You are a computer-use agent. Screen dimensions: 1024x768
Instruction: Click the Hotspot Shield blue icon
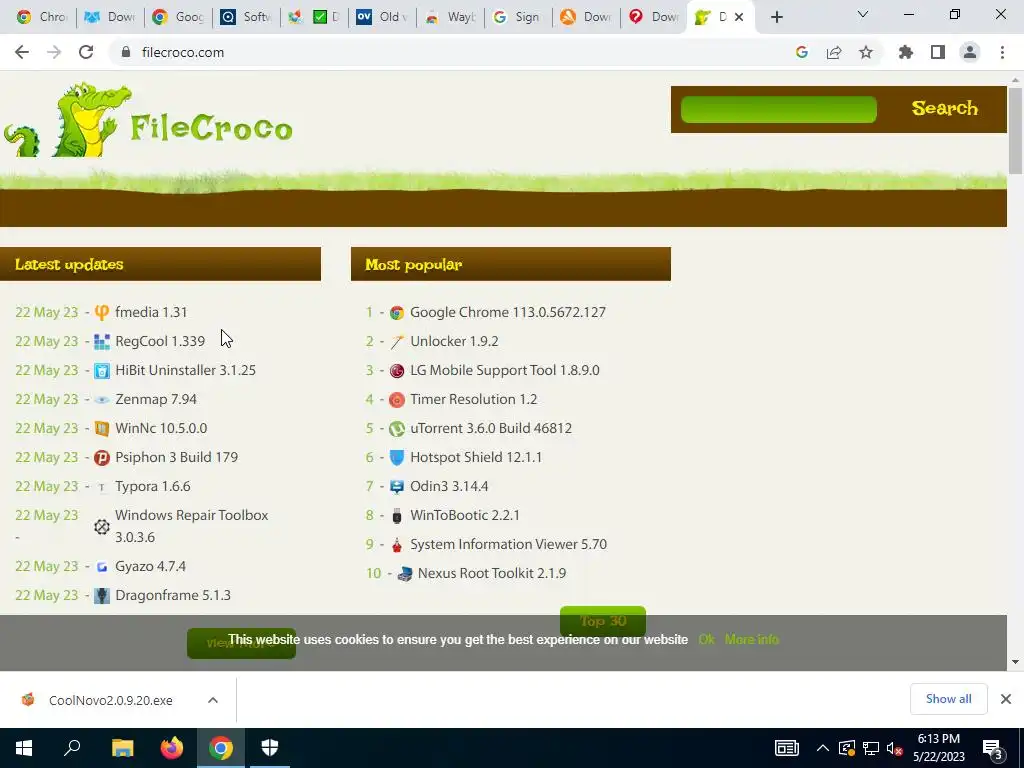pyautogui.click(x=396, y=458)
